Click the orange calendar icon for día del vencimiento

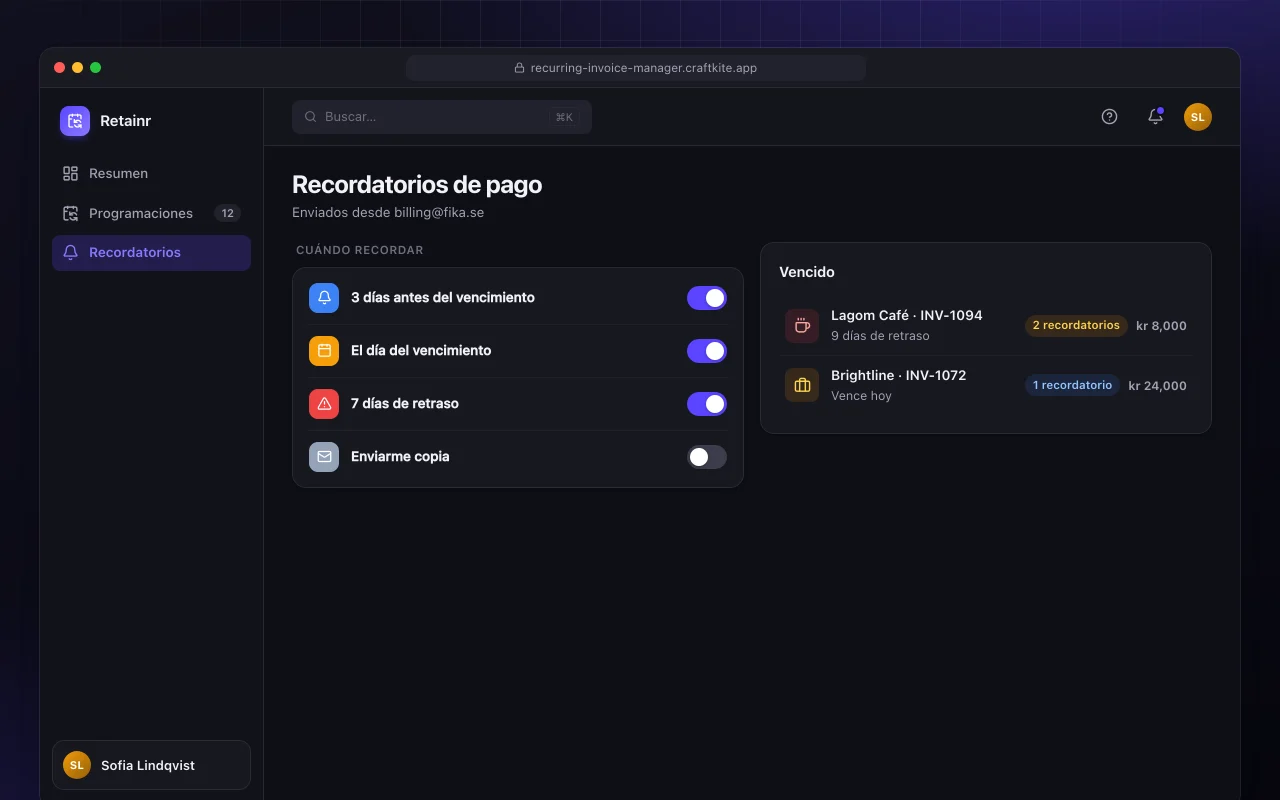pyautogui.click(x=324, y=351)
